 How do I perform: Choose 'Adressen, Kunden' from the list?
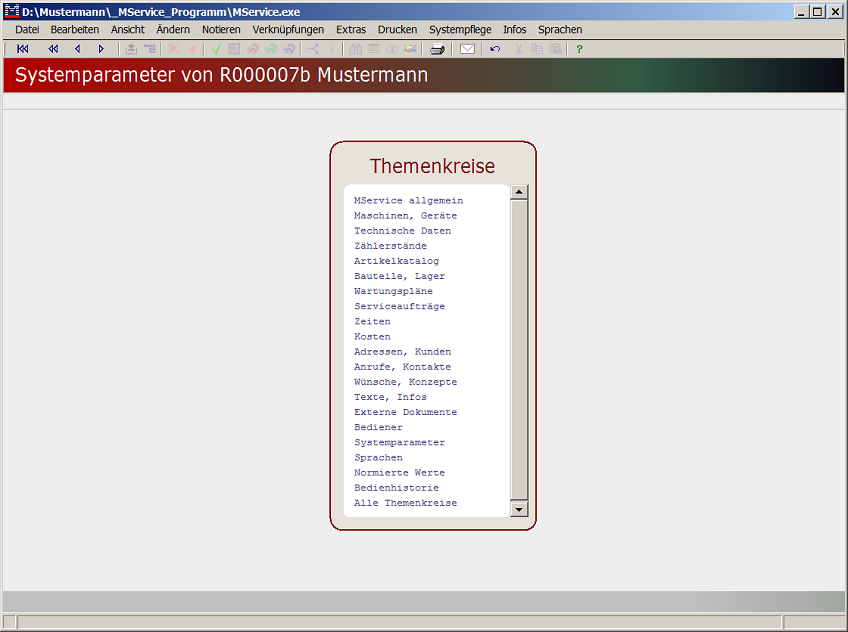(x=402, y=352)
